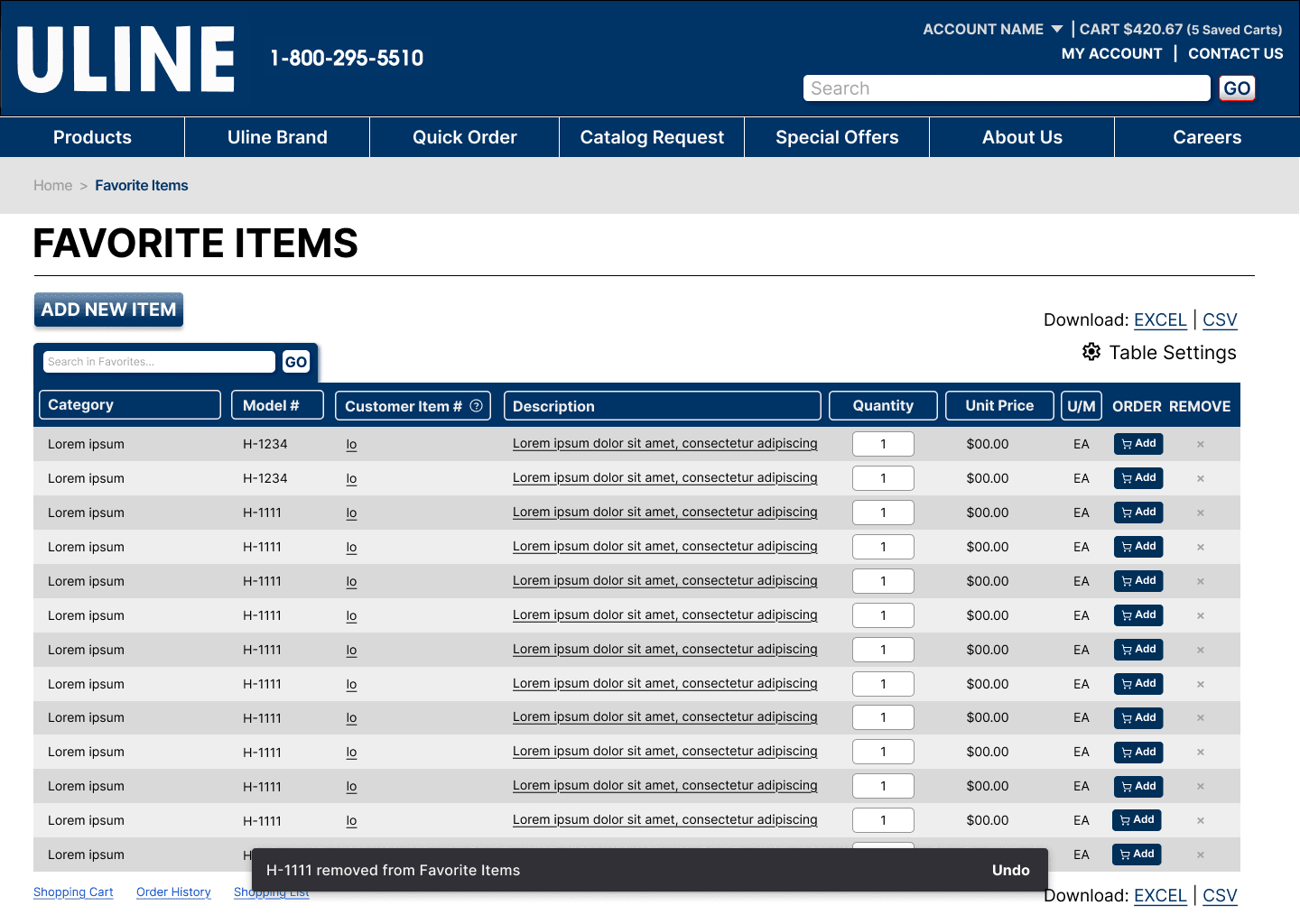This screenshot has height=924, width=1300.
Task: Click the ULINE logo
Action: coord(125,59)
